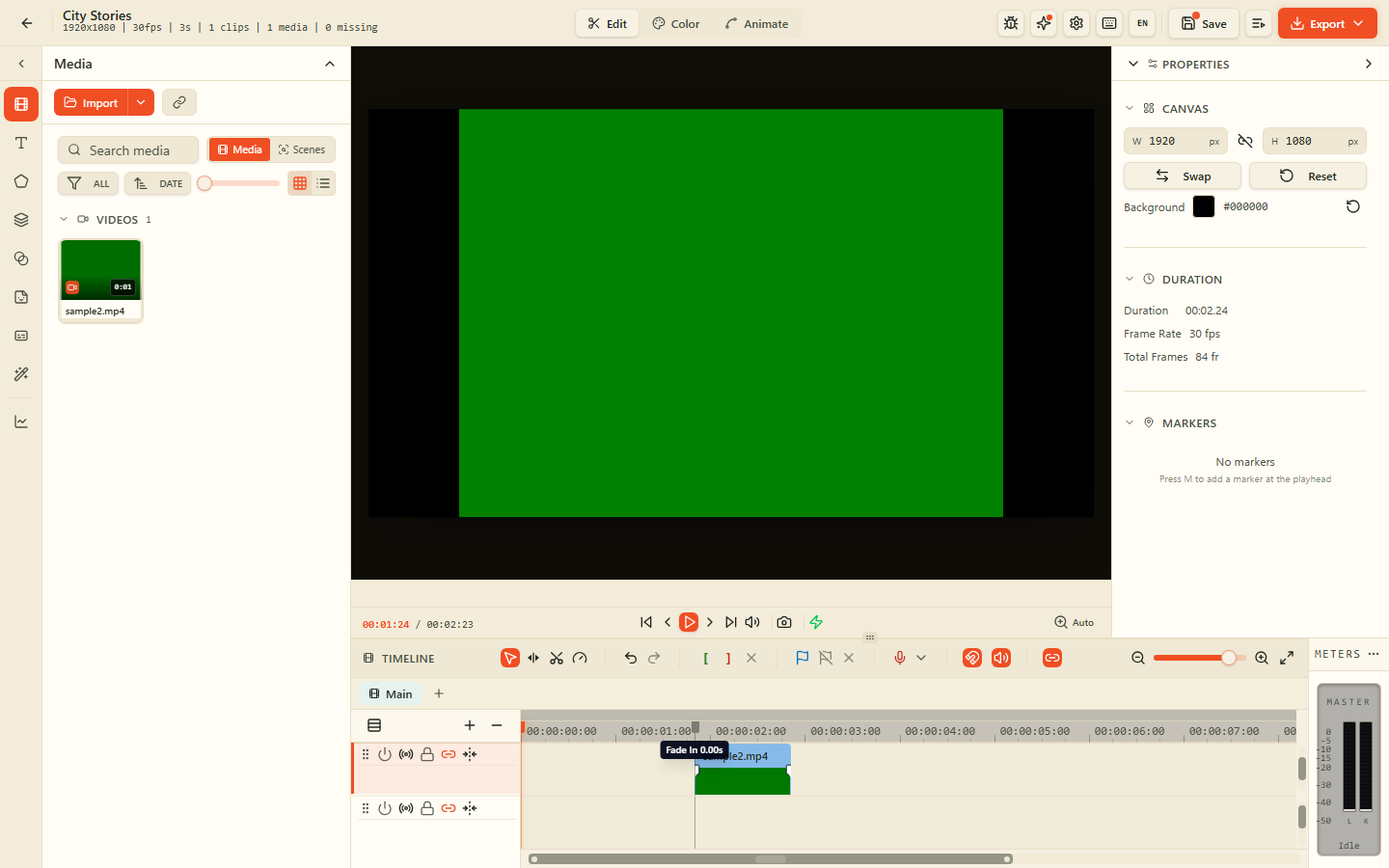The width and height of the screenshot is (1389, 868).
Task: Collapse the VIDEOS group
Action: [x=64, y=220]
